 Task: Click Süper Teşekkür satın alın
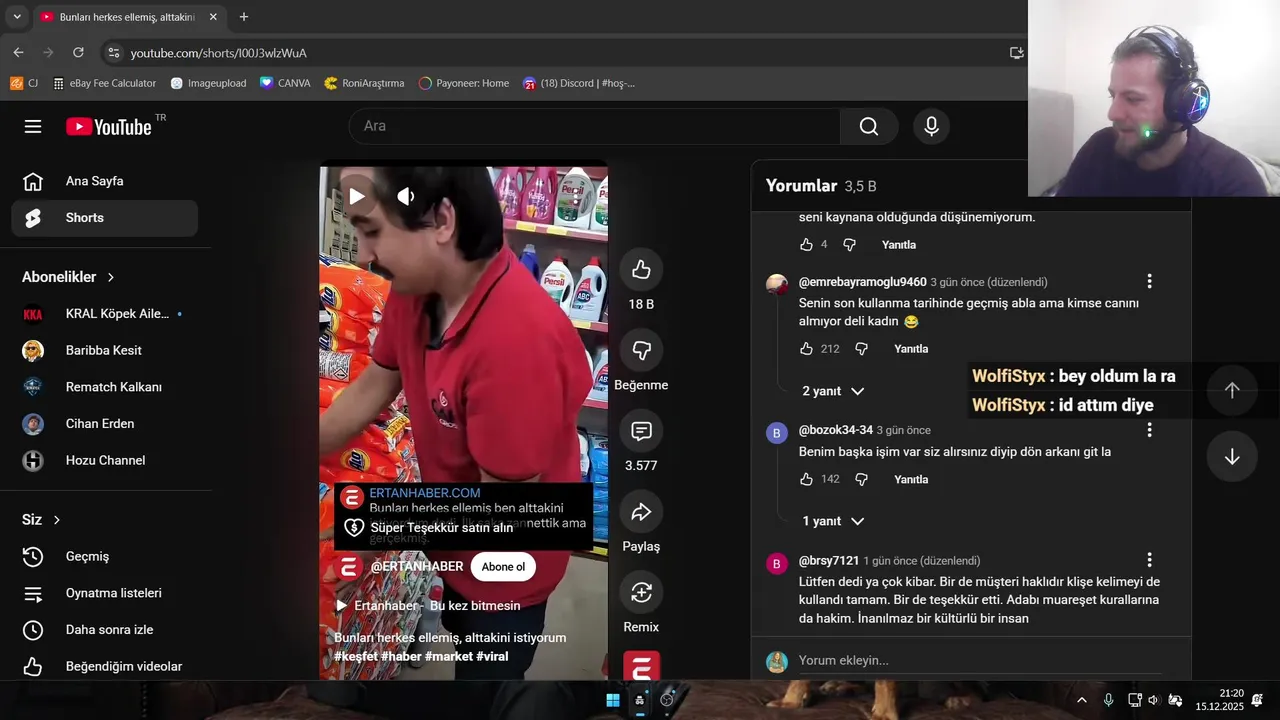pos(429,527)
